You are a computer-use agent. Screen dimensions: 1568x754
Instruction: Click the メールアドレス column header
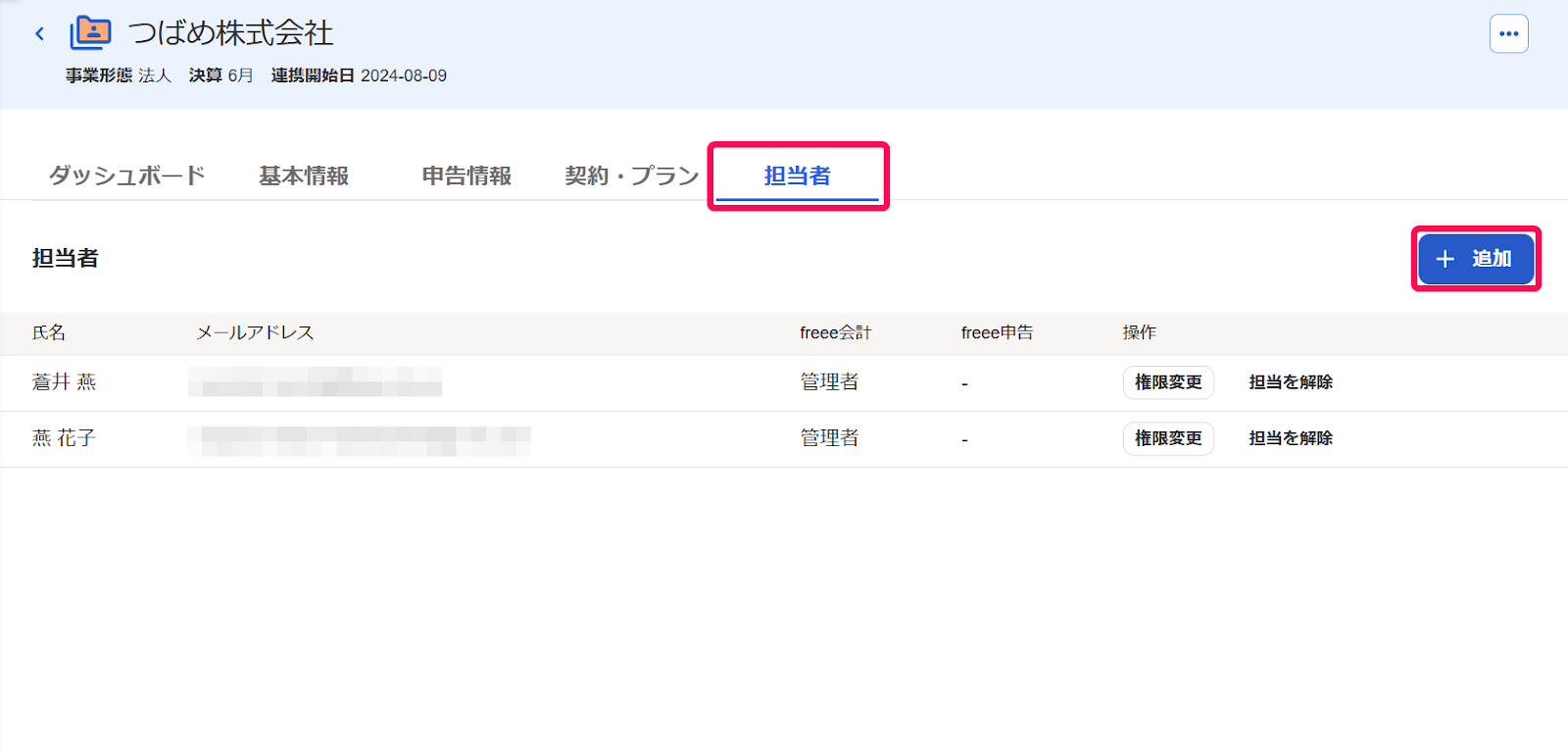(x=255, y=332)
